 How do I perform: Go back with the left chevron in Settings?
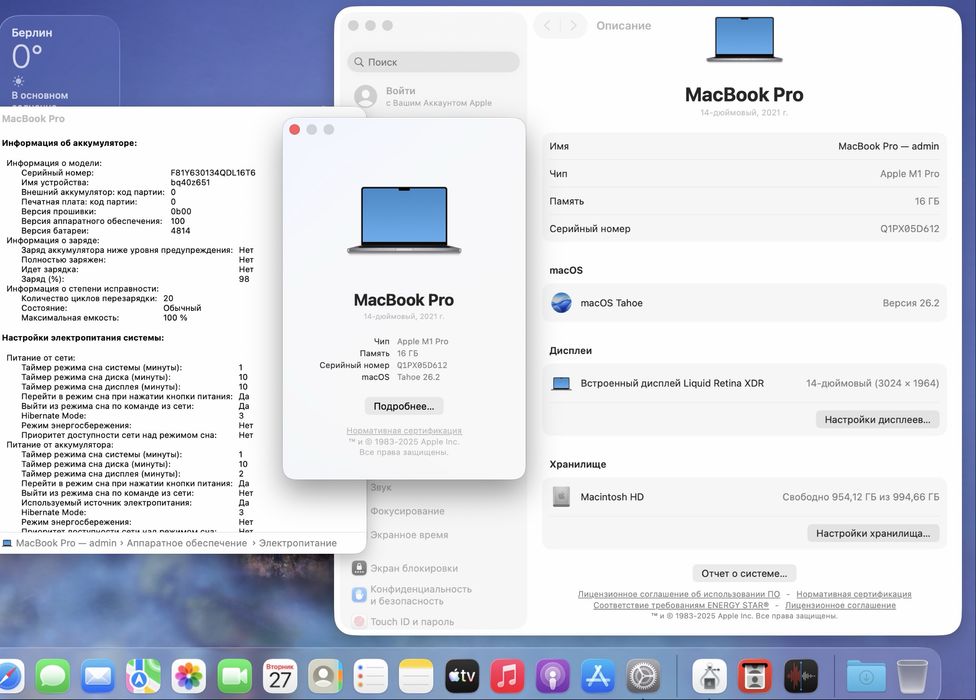point(547,26)
